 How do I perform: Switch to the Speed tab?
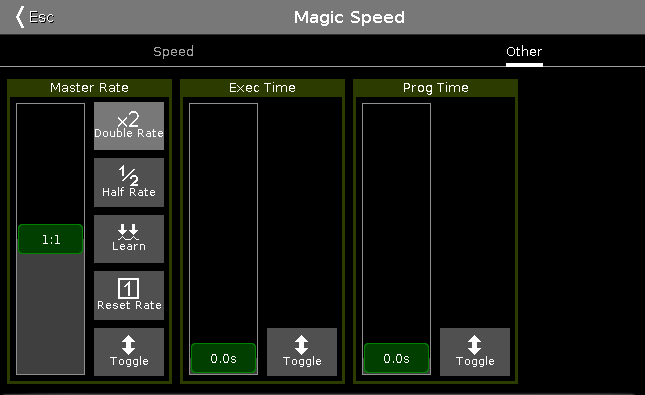click(173, 51)
